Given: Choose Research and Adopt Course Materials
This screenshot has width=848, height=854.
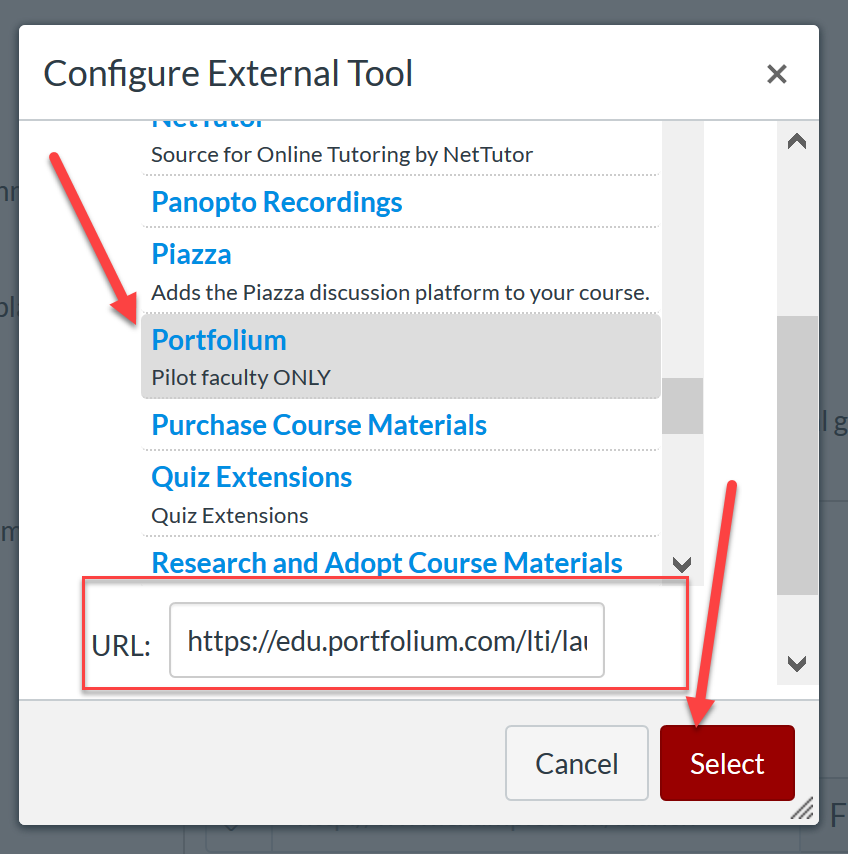Looking at the screenshot, I should tap(387, 563).
